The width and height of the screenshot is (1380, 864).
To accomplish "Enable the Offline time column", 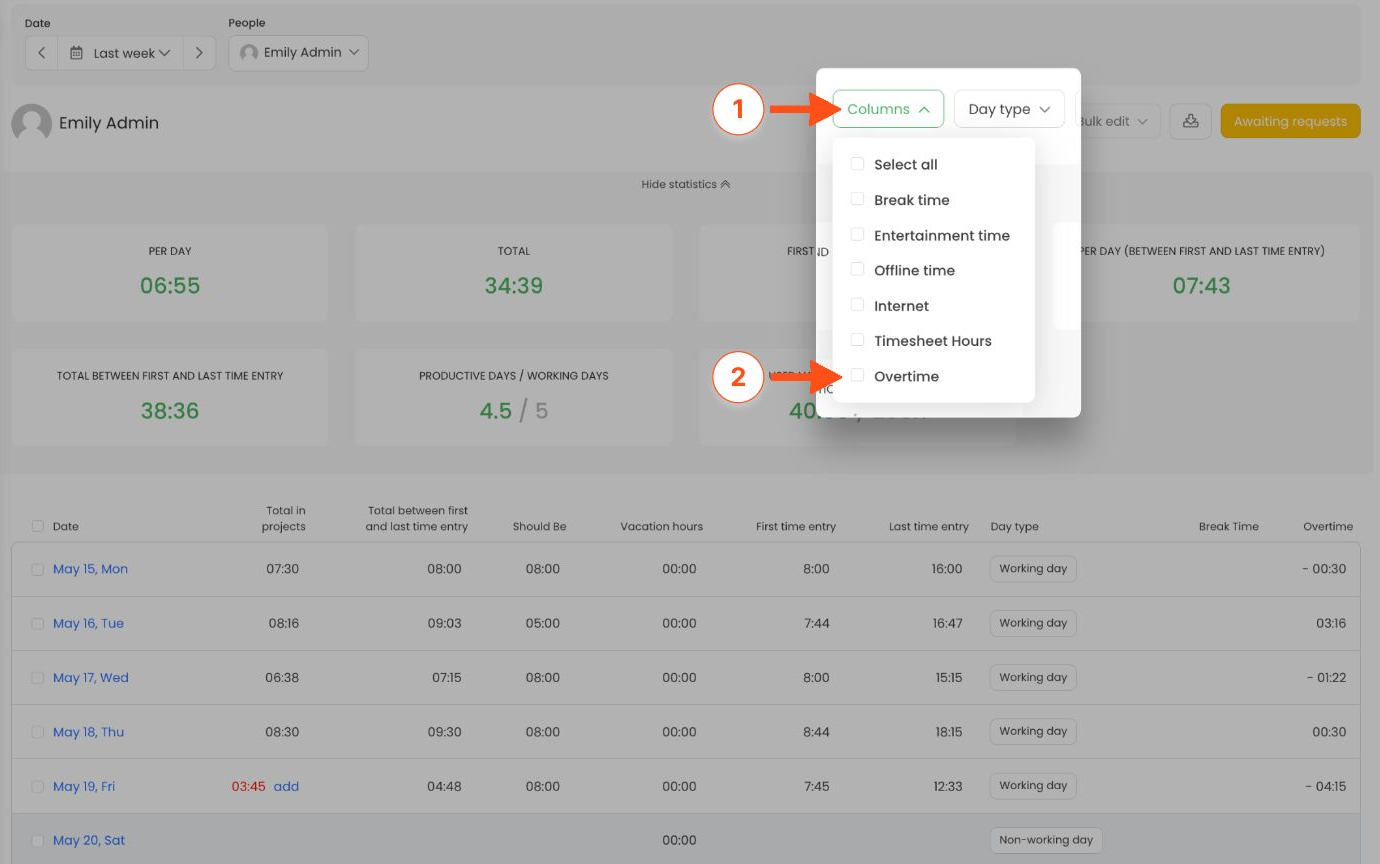I will (x=857, y=270).
